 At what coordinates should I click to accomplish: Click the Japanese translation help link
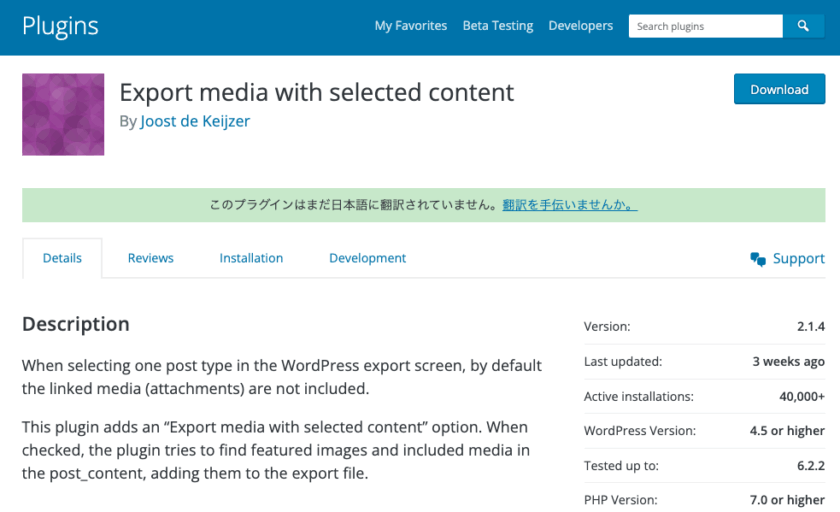click(569, 205)
